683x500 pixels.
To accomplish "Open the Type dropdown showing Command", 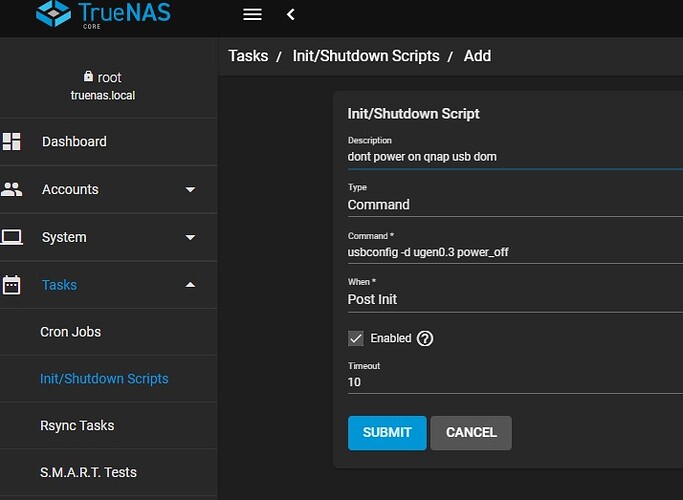I will click(x=510, y=204).
